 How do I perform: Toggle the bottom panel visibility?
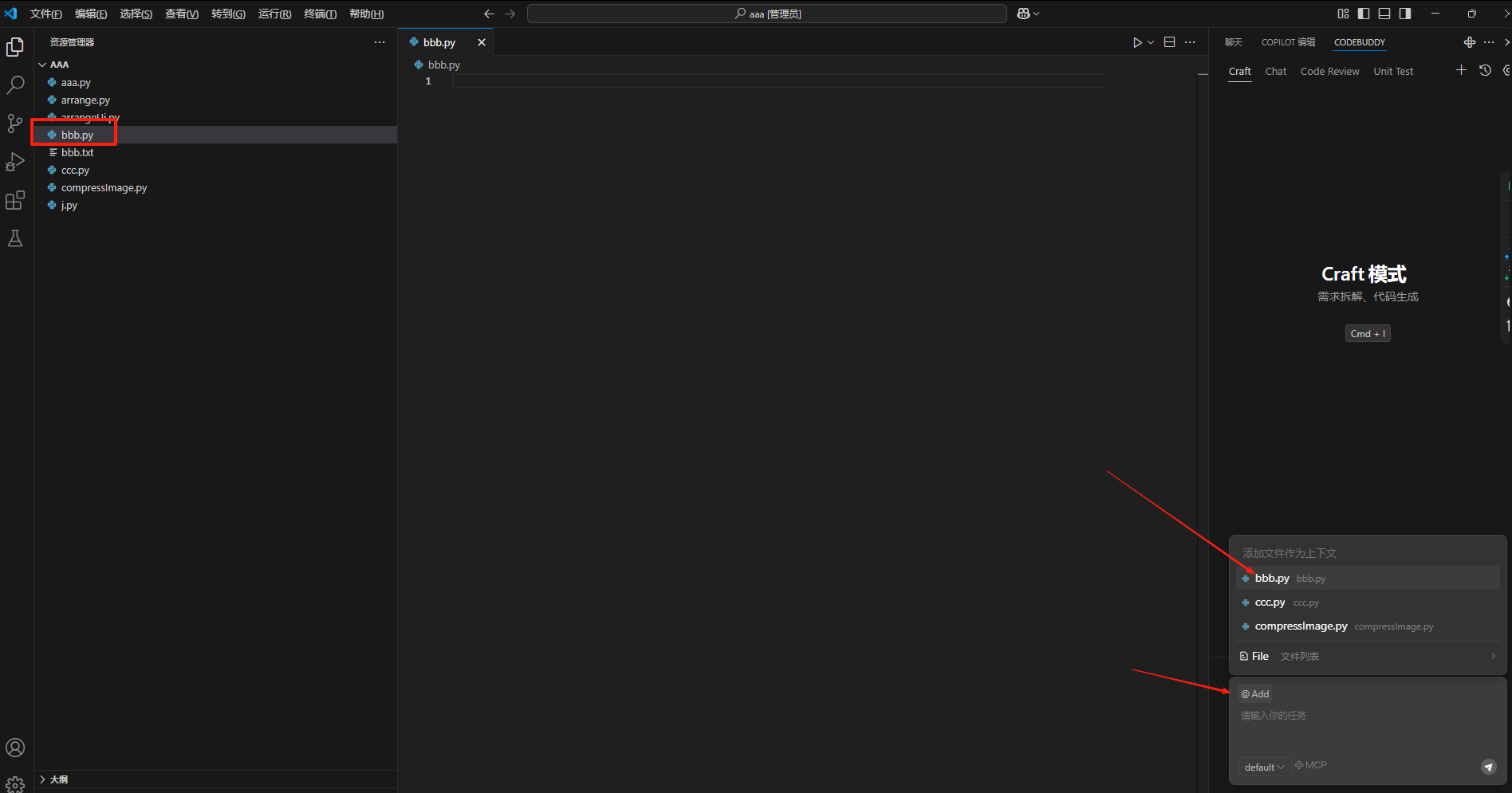pos(1384,14)
